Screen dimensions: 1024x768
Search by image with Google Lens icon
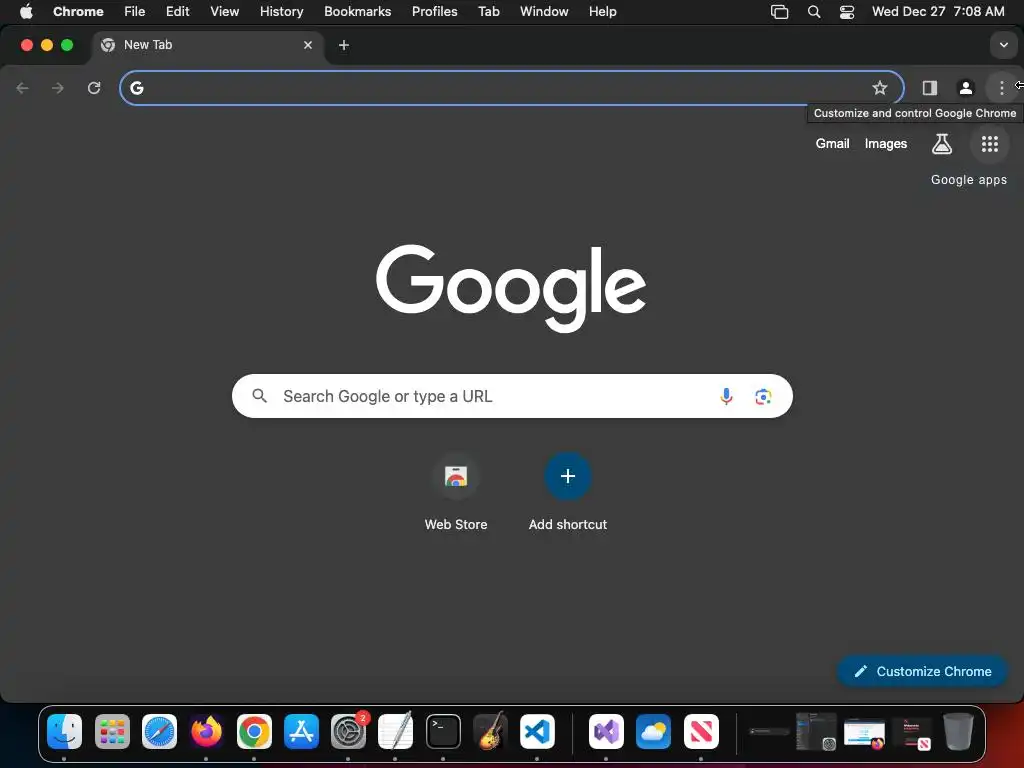point(763,396)
